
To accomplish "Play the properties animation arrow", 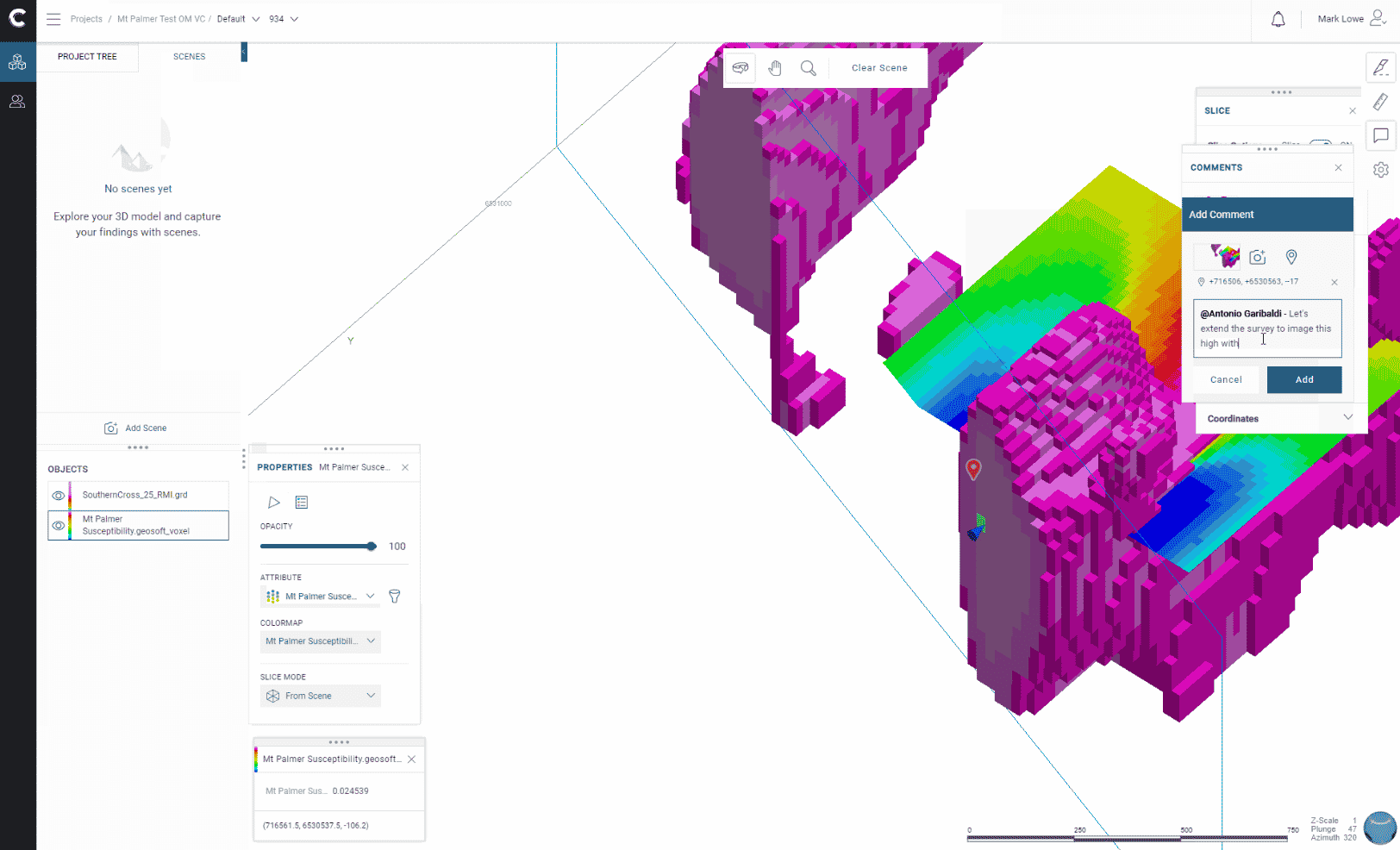I will (x=274, y=503).
